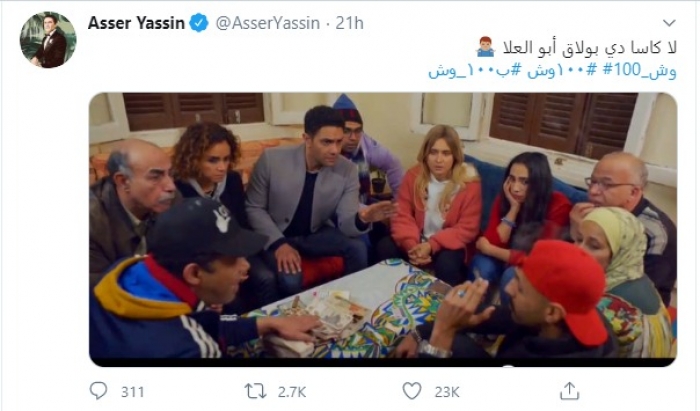Play the embedded video of the group scene
This screenshot has height=411, width=700.
coord(383,225)
